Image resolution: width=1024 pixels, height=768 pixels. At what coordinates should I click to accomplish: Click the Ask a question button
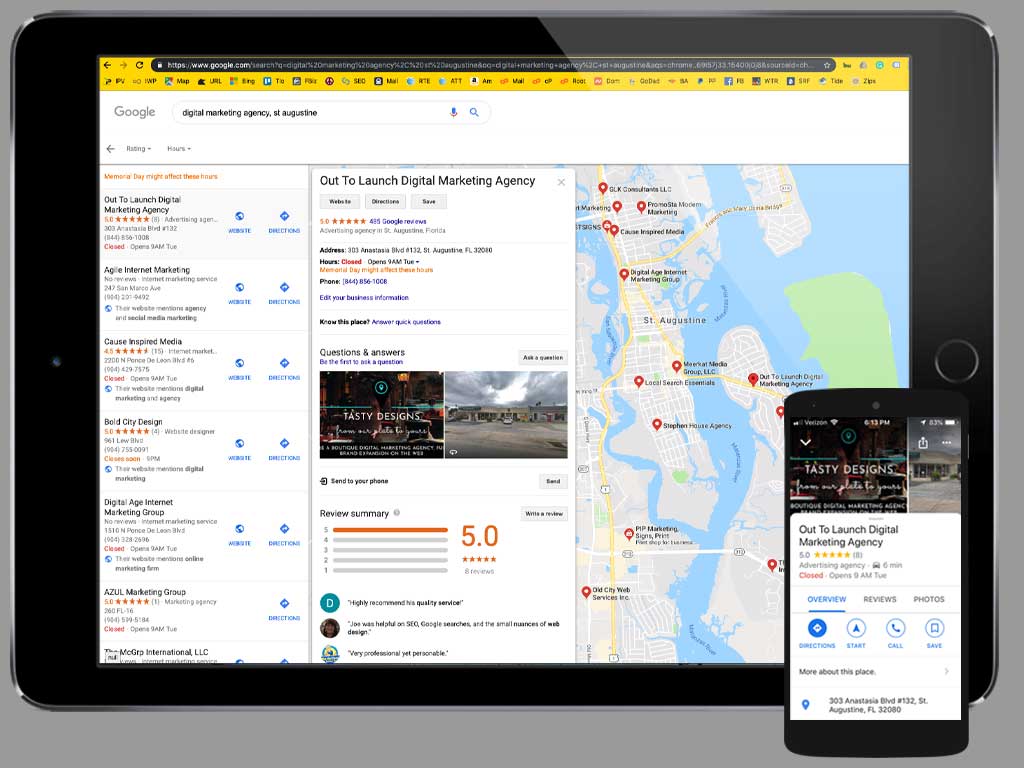point(543,357)
